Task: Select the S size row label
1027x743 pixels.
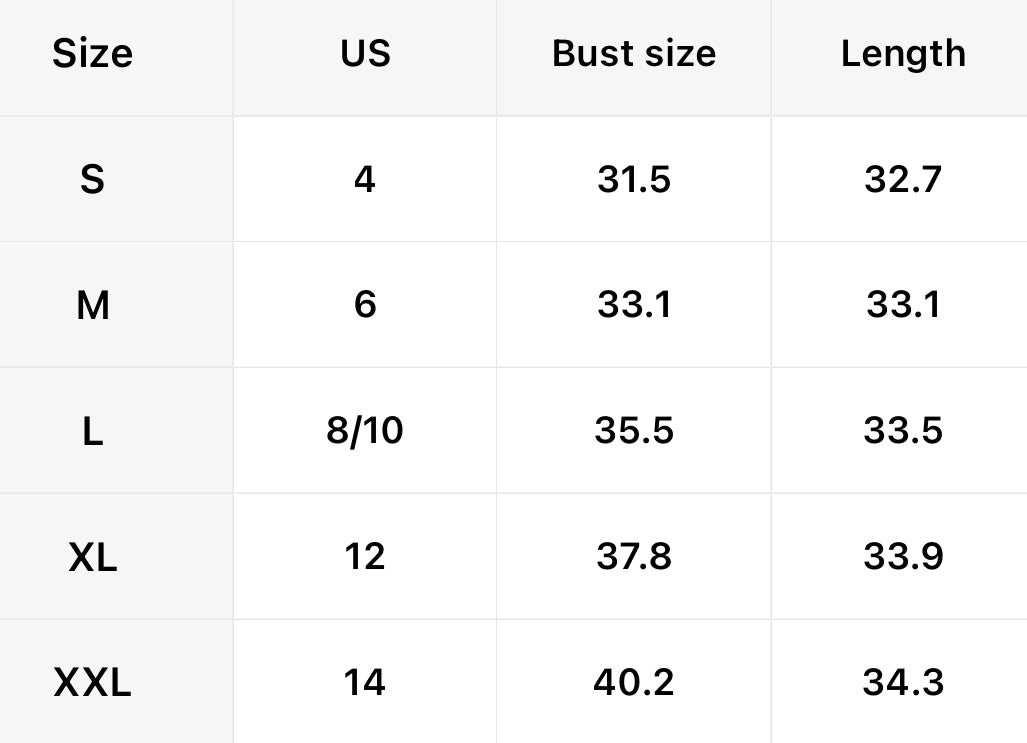Action: (92, 180)
